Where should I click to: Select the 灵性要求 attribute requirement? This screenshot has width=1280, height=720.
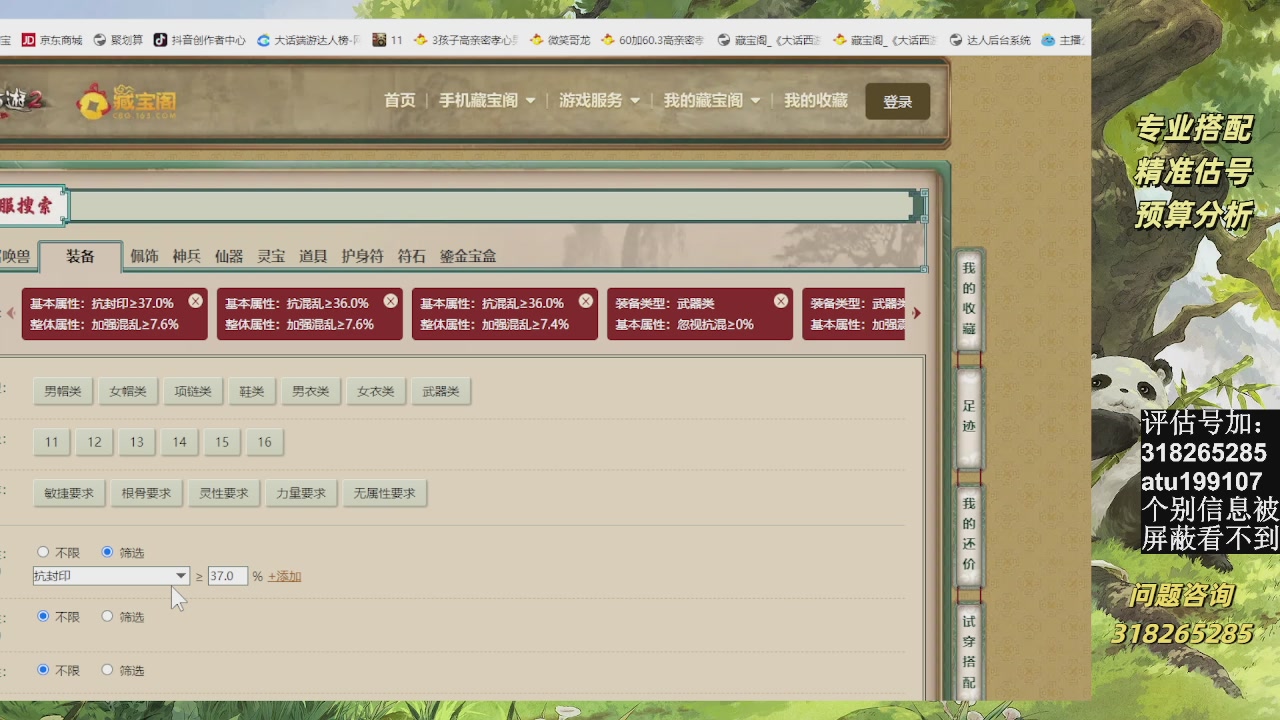[x=223, y=493]
